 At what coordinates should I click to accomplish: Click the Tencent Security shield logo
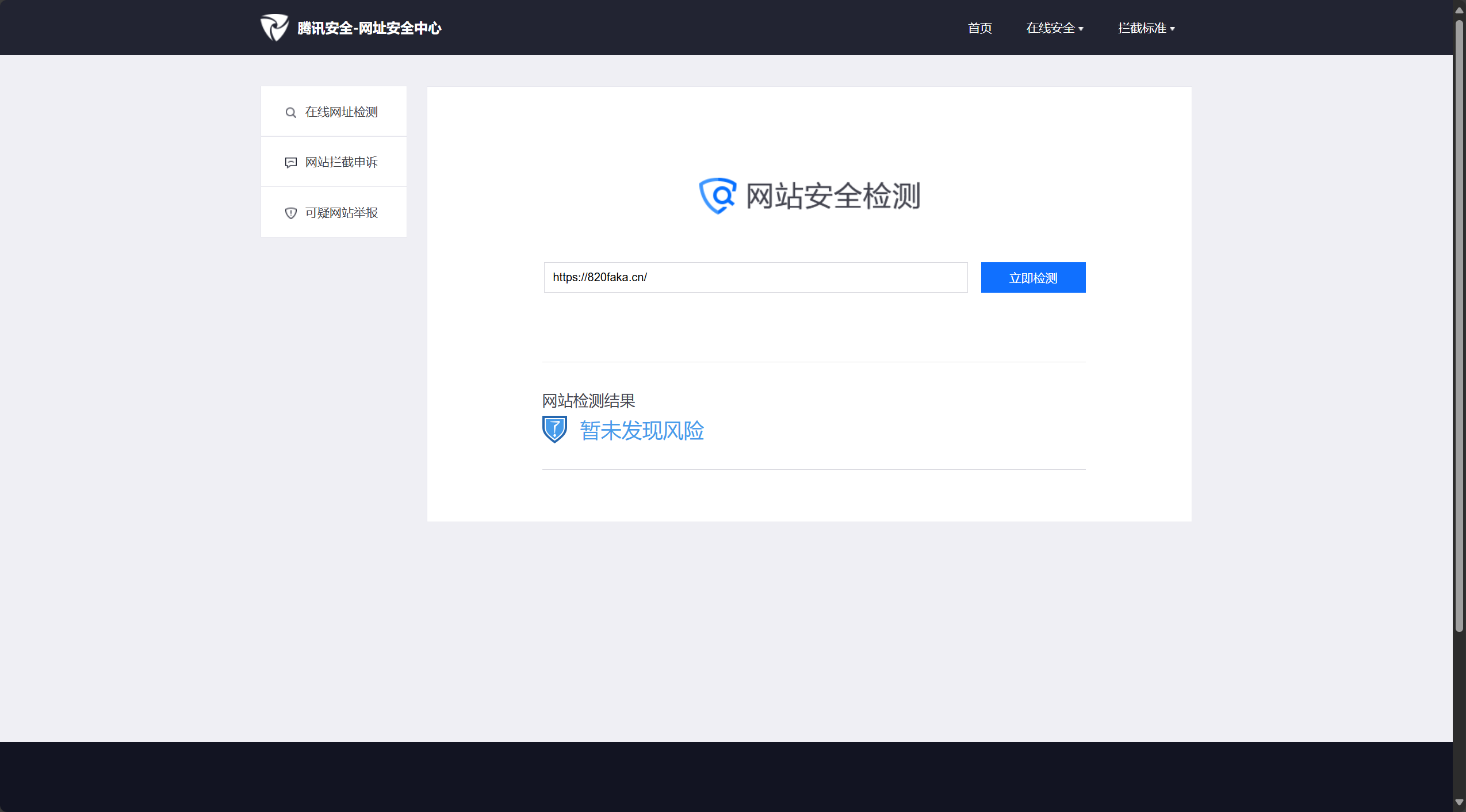[x=274, y=28]
